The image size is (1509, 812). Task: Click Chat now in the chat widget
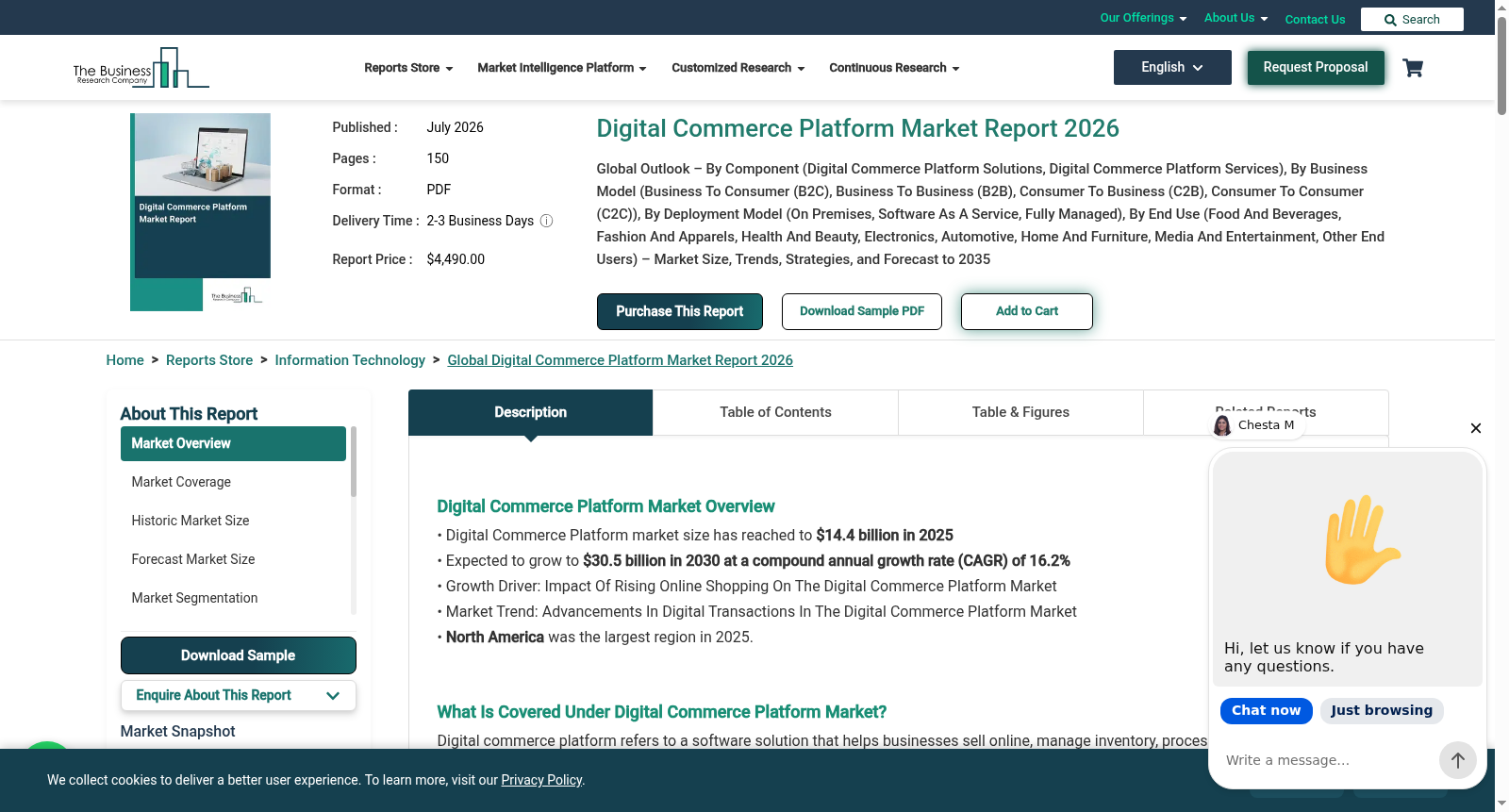point(1266,711)
